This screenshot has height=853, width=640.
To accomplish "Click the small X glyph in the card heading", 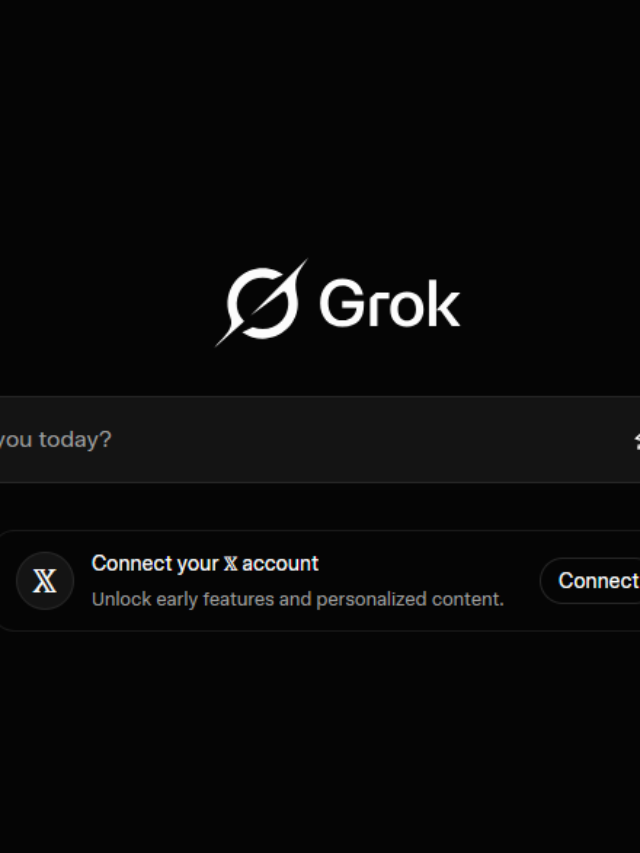I will click(x=230, y=564).
